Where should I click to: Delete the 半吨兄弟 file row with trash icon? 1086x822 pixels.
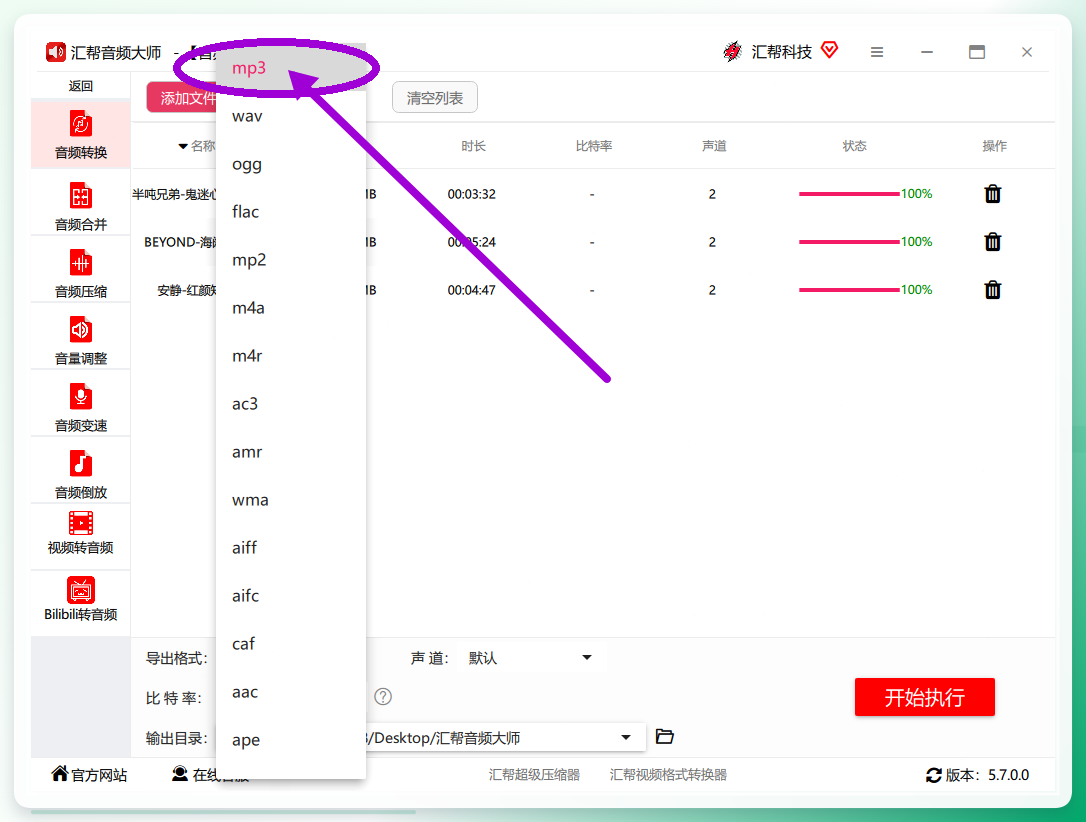992,194
